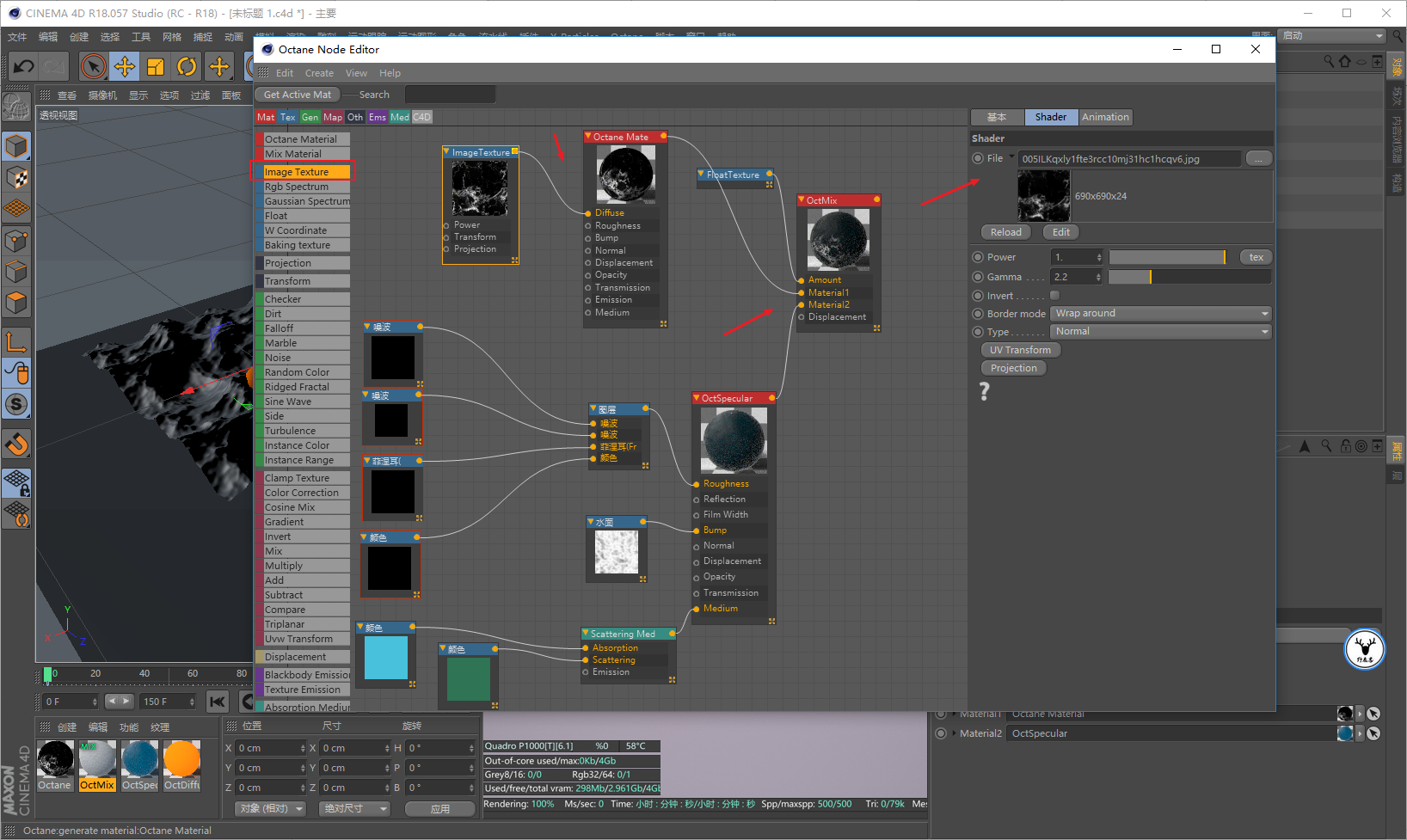Screen dimensions: 1407x840
Task: Switch to the Animation tab
Action: pyautogui.click(x=1105, y=117)
